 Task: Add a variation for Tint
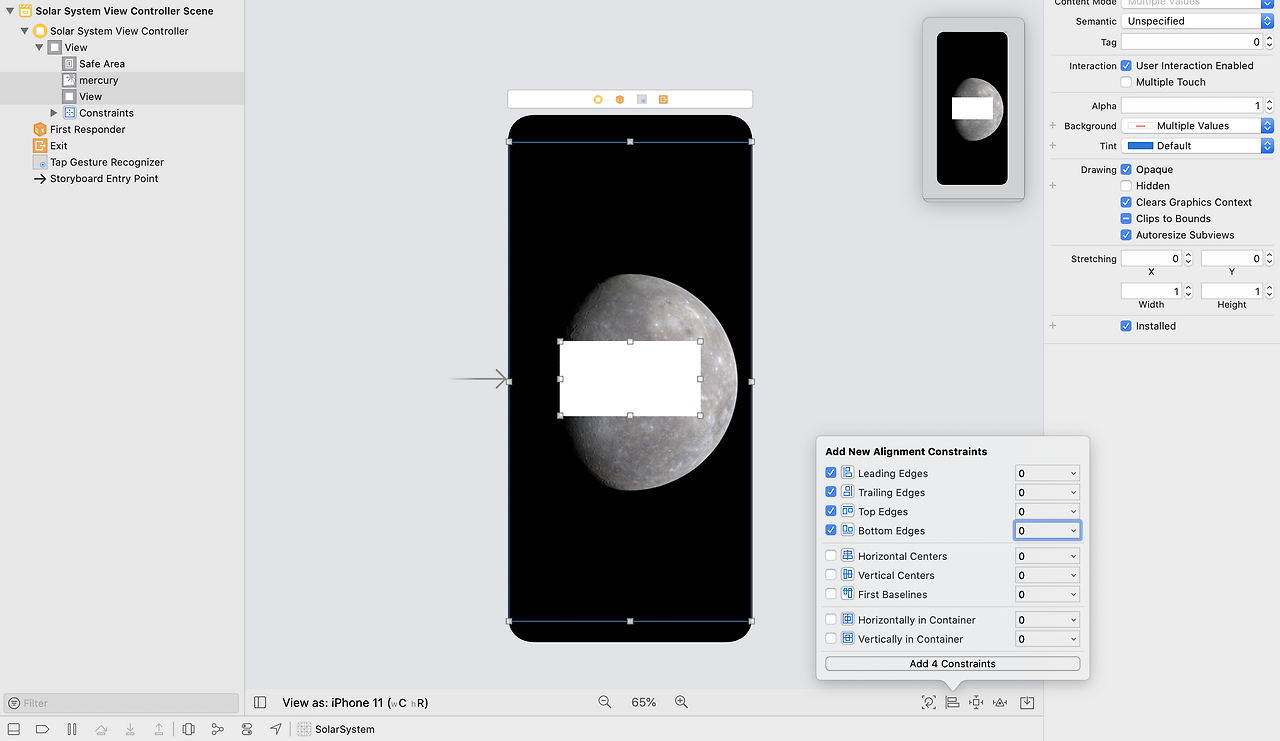1053,146
